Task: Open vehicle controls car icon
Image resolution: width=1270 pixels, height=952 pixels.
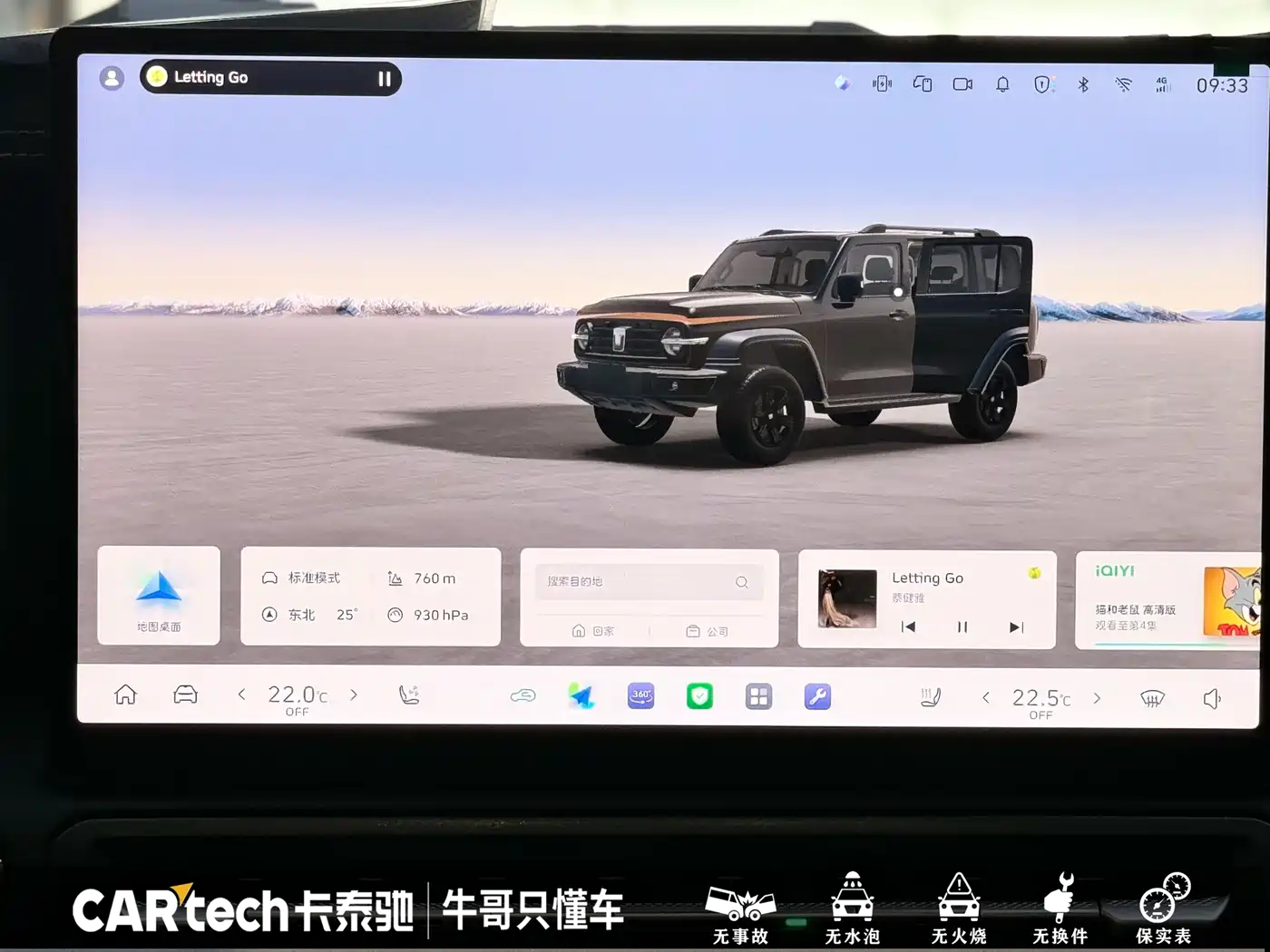Action: pos(185,695)
